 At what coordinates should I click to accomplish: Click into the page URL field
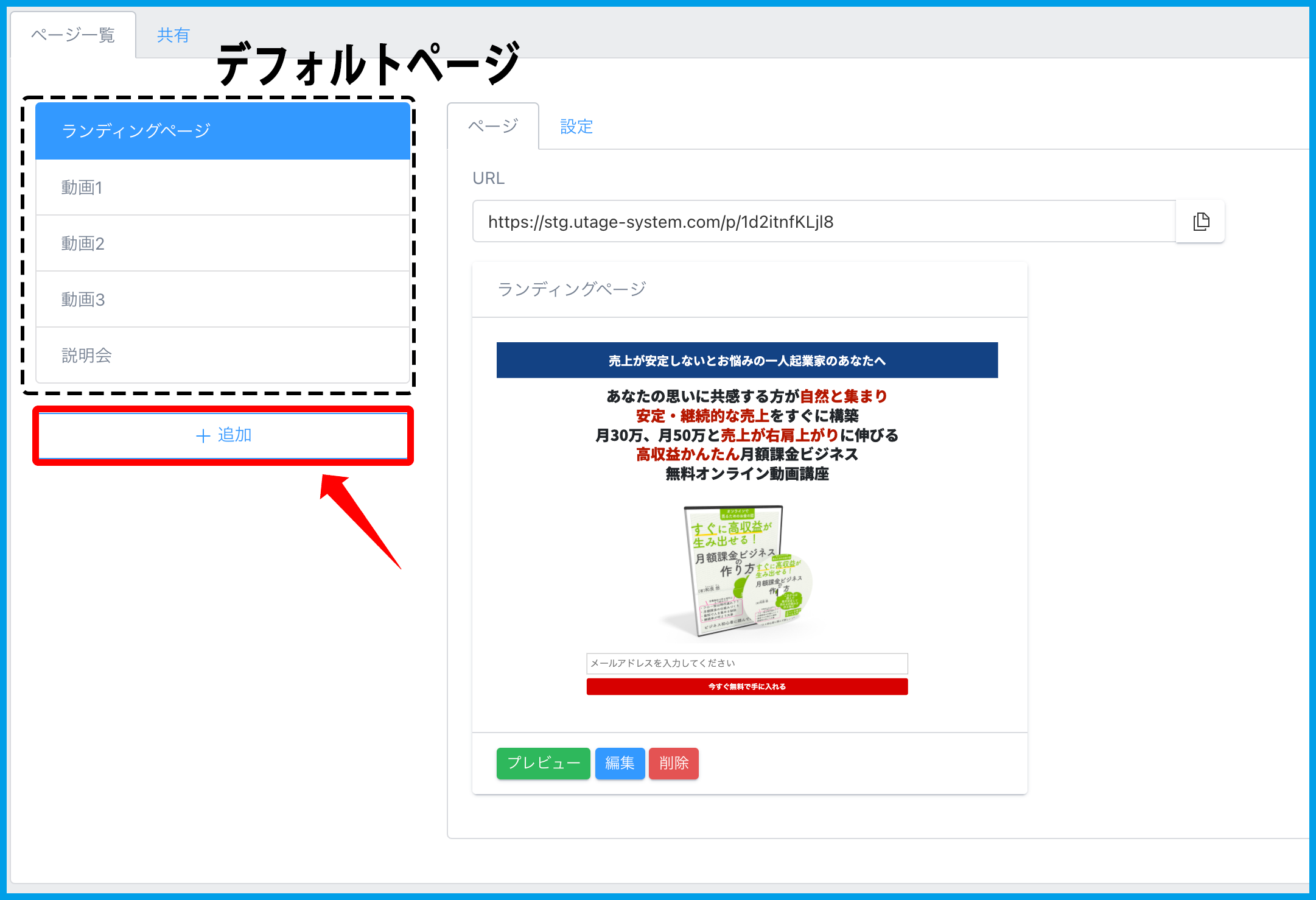coord(823,222)
